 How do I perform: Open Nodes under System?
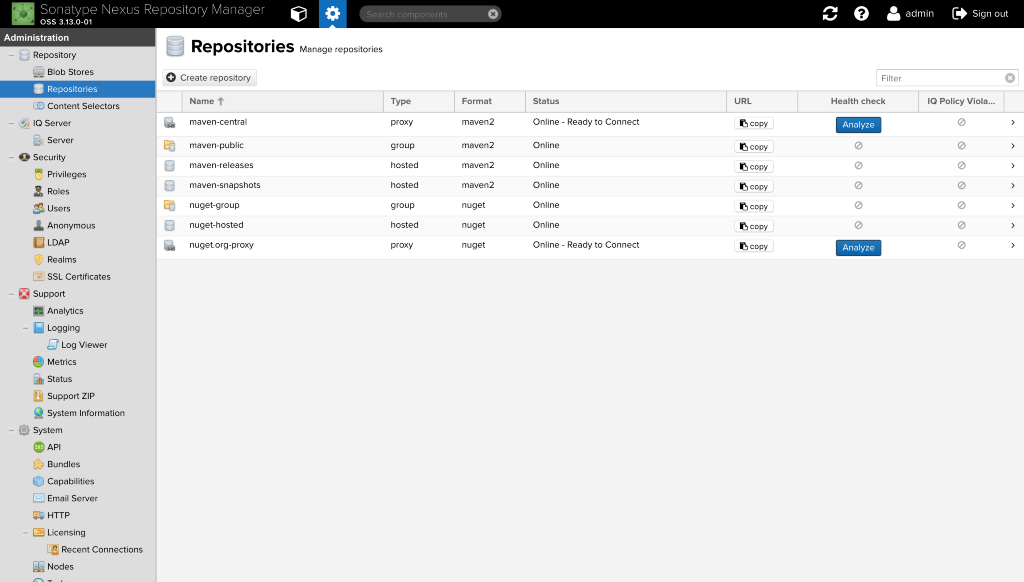[60, 566]
